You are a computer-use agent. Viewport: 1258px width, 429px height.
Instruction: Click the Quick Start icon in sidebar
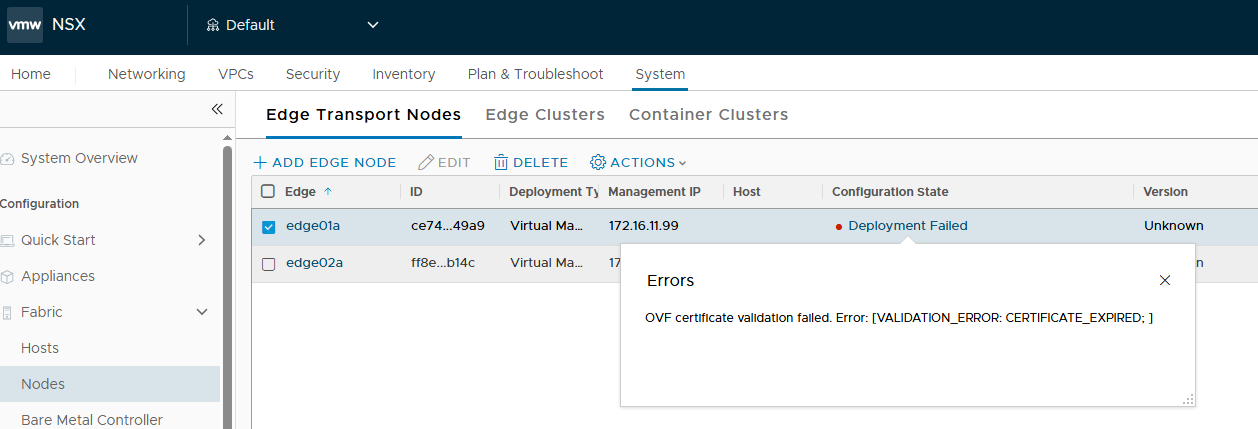[x=8, y=240]
